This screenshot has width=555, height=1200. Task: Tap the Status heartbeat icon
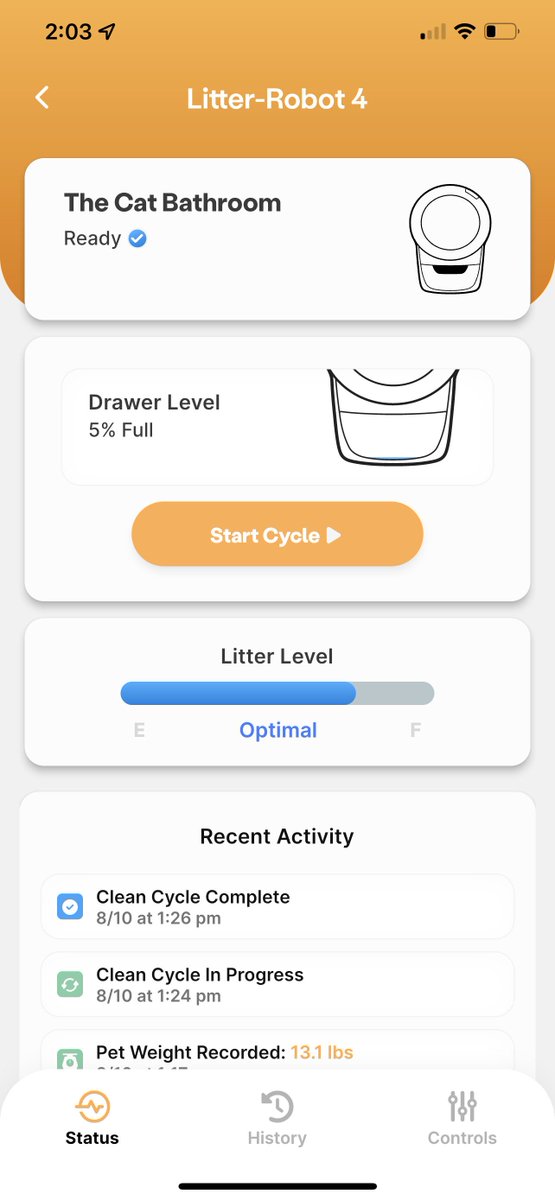point(92,1106)
